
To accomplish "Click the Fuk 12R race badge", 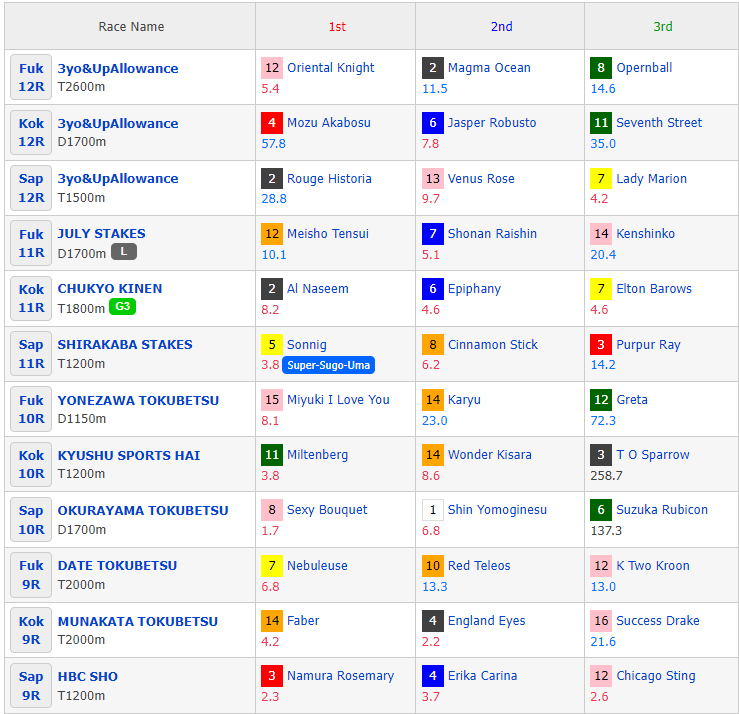I will pyautogui.click(x=31, y=78).
